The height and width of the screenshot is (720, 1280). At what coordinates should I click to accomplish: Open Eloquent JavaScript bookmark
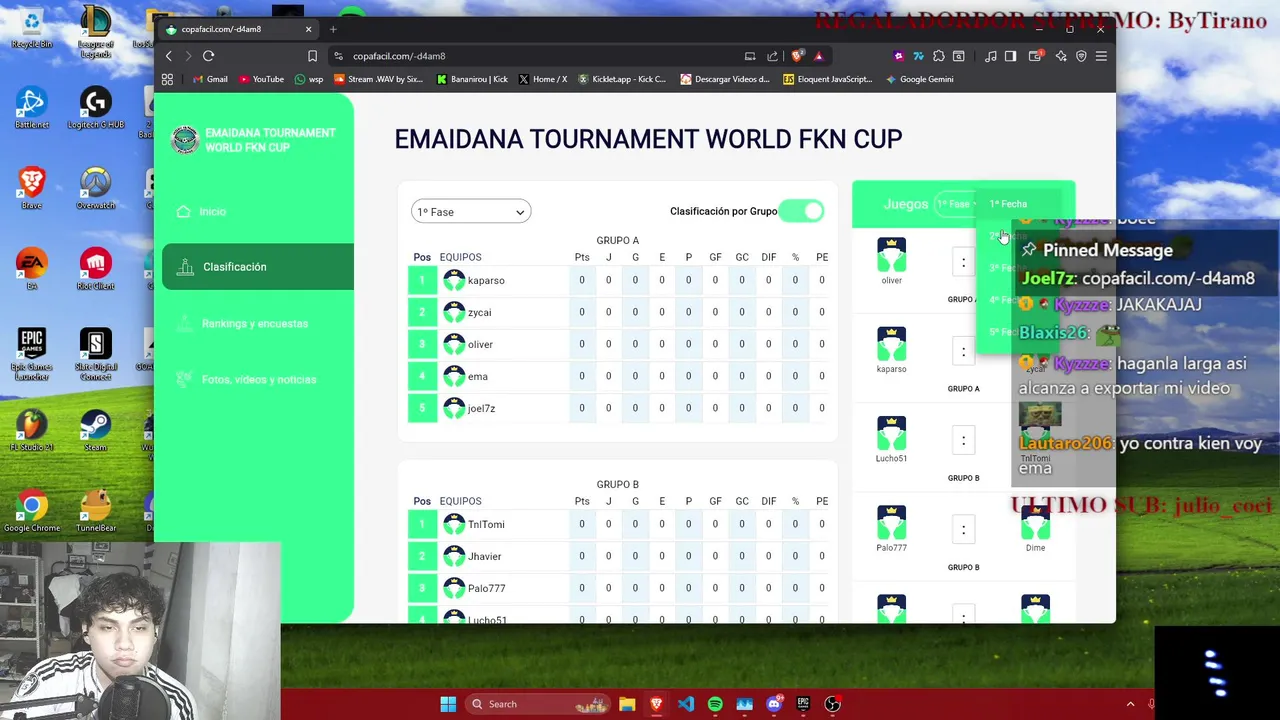pyautogui.click(x=827, y=79)
